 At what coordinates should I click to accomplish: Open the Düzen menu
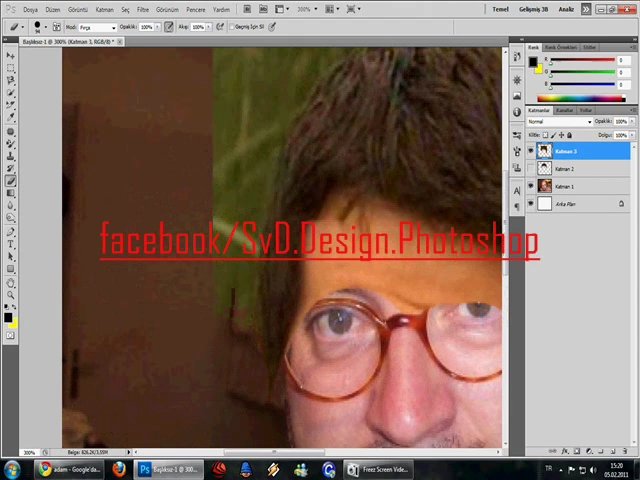tap(52, 9)
